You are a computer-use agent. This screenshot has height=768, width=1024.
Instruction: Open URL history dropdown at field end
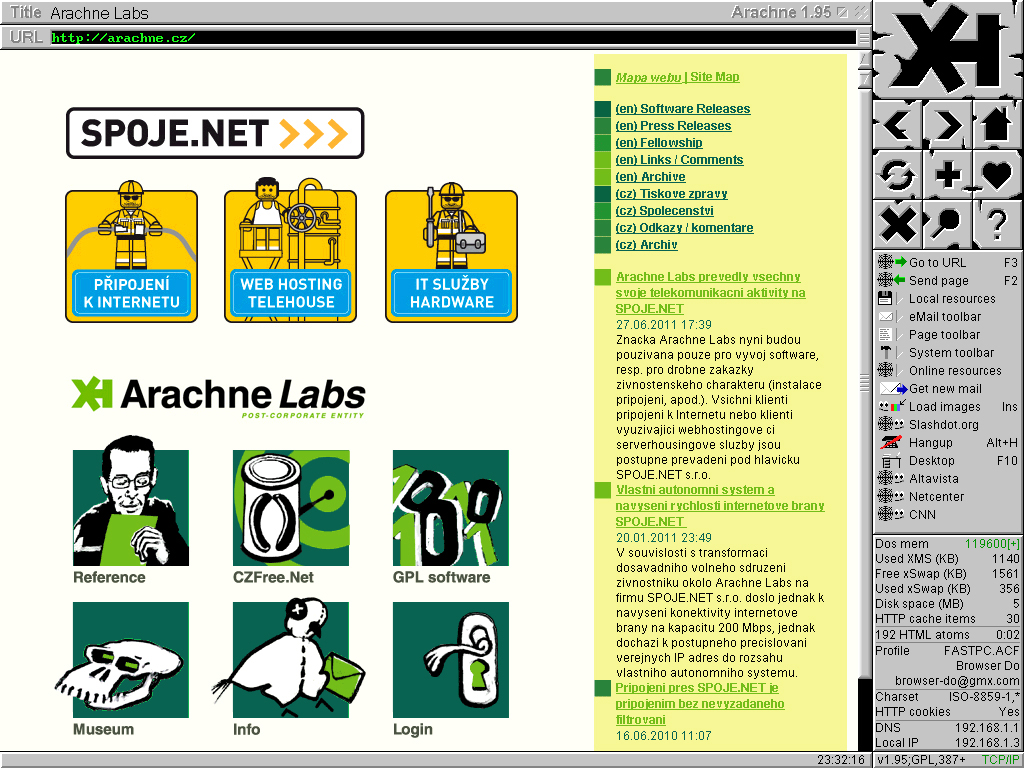863,37
